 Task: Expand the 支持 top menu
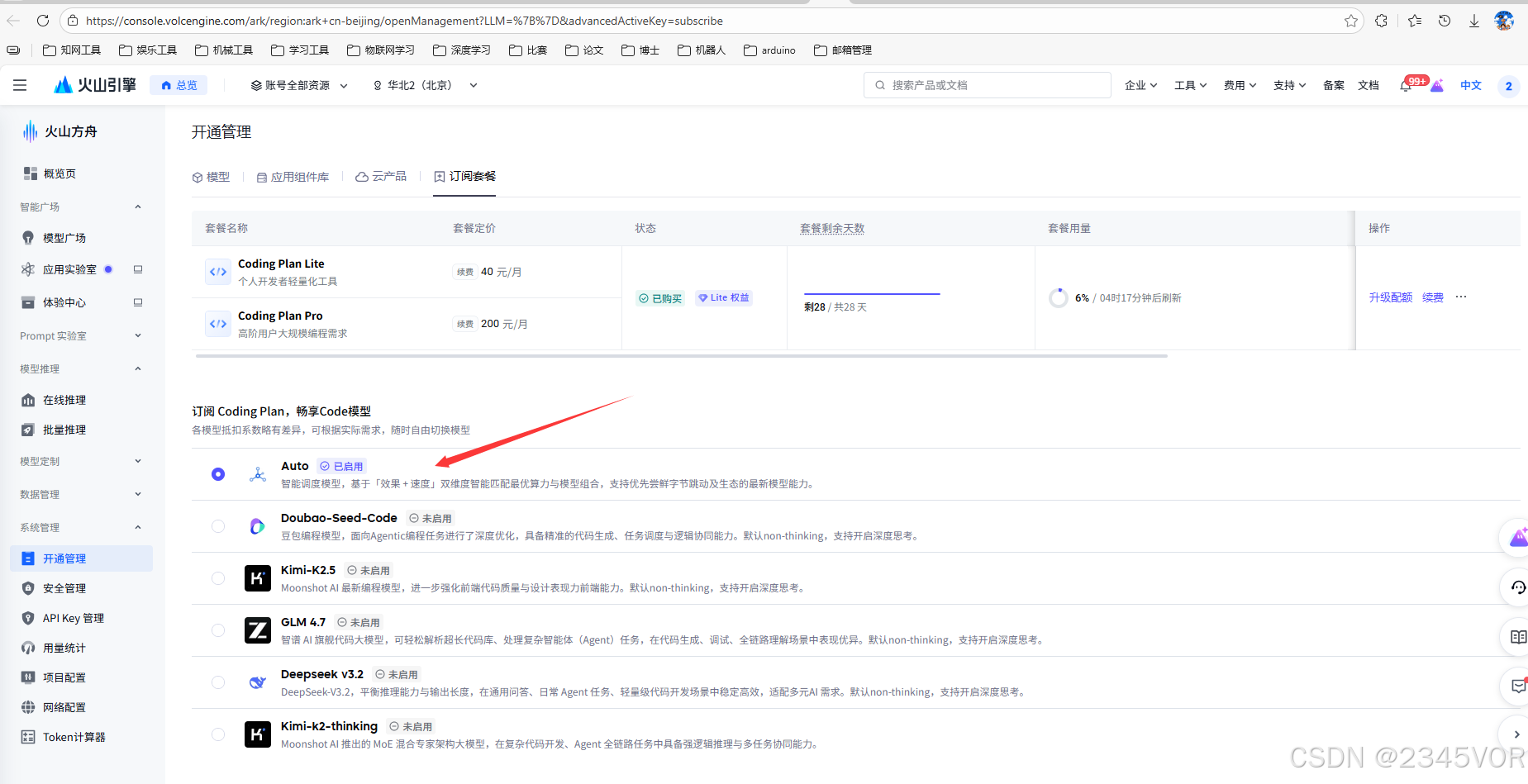(1289, 85)
